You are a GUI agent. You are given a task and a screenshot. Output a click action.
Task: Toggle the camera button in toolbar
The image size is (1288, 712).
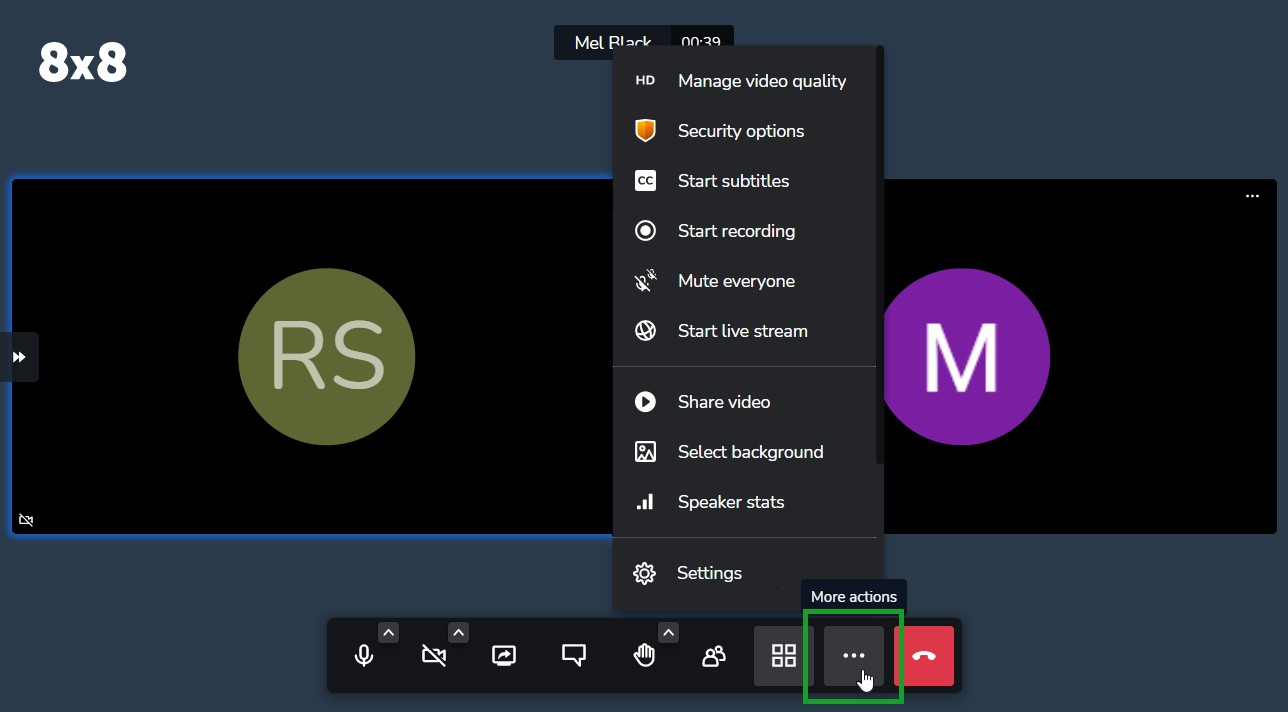tap(434, 656)
